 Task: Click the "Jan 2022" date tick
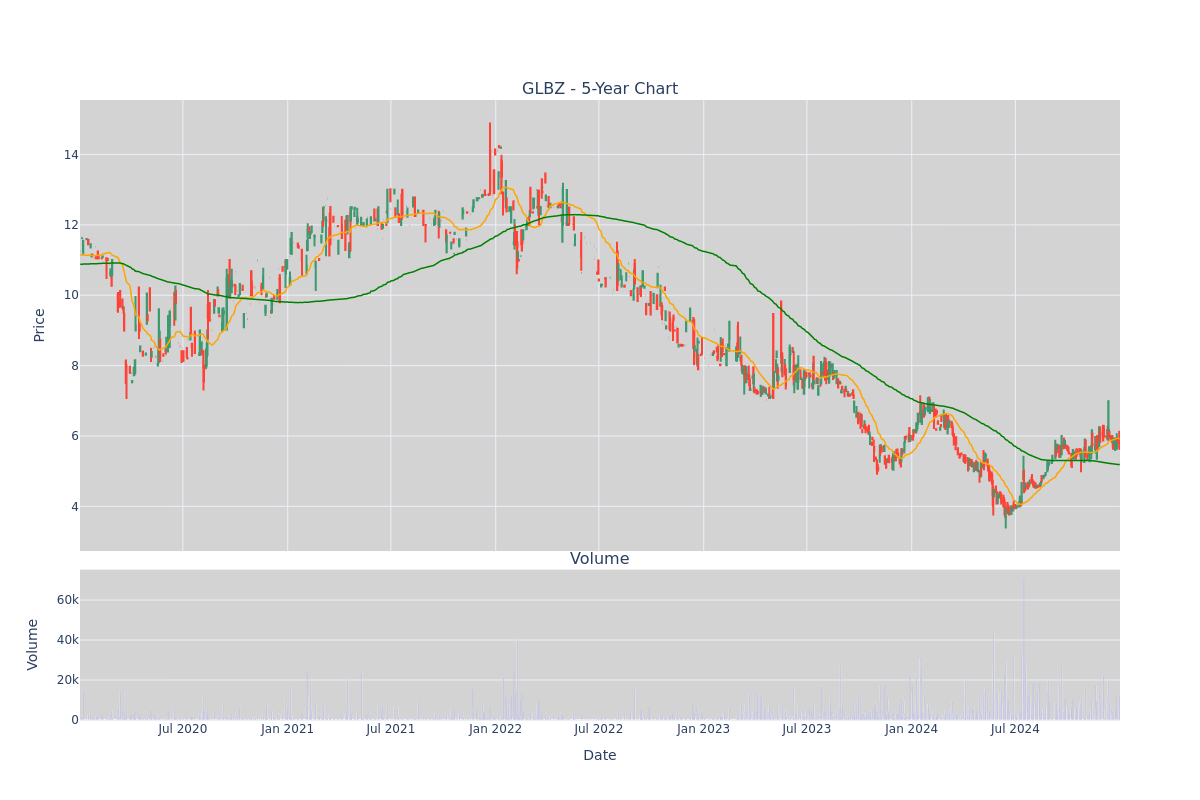(496, 729)
